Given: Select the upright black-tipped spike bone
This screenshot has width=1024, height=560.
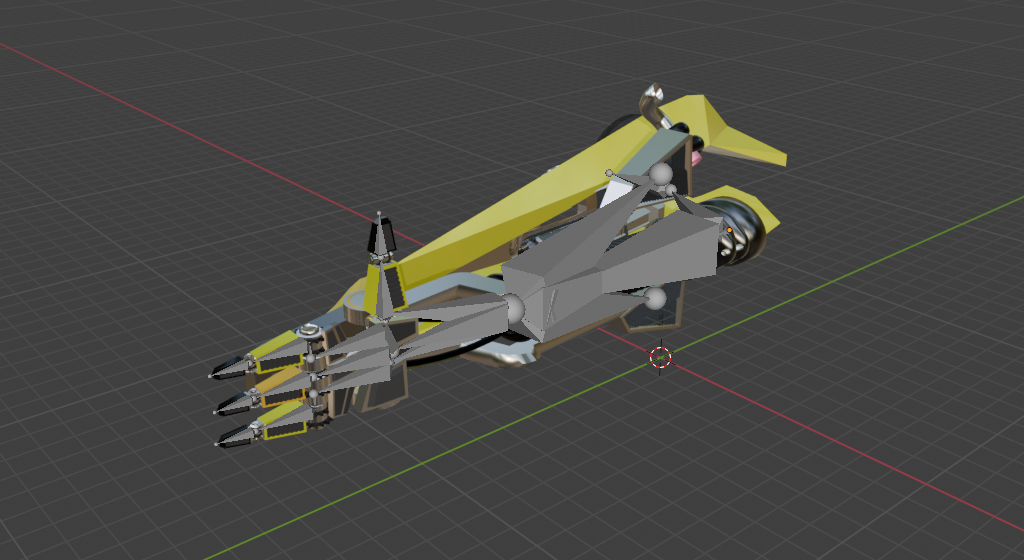Looking at the screenshot, I should (x=381, y=238).
